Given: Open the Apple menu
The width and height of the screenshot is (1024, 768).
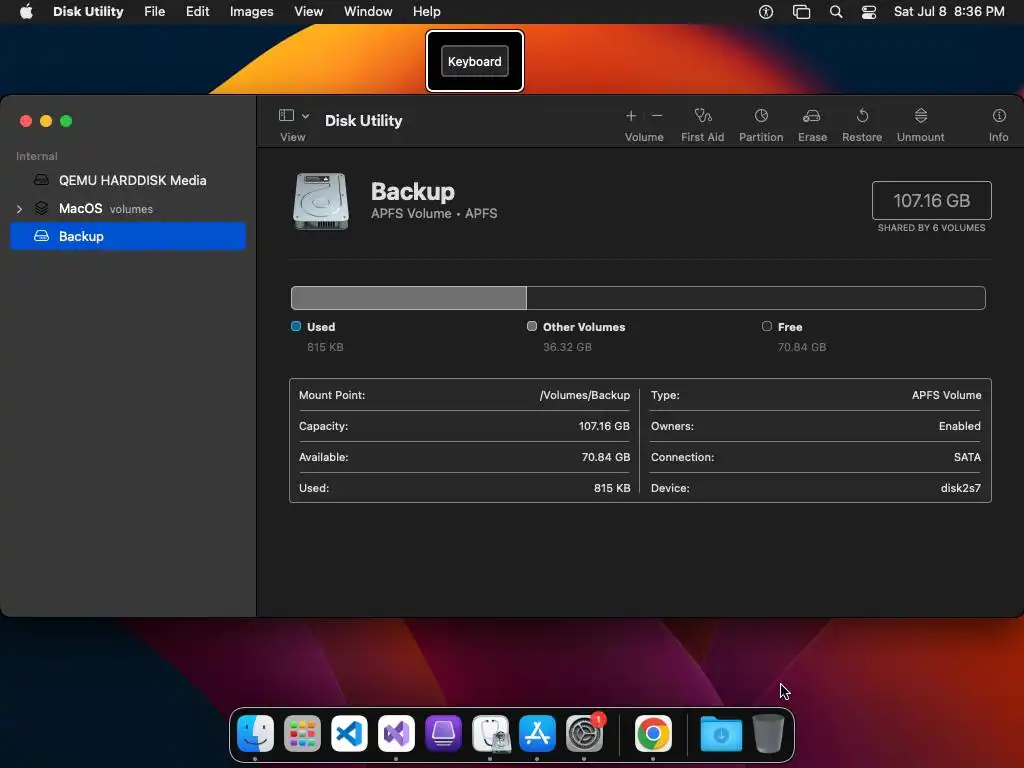Looking at the screenshot, I should pos(26,12).
